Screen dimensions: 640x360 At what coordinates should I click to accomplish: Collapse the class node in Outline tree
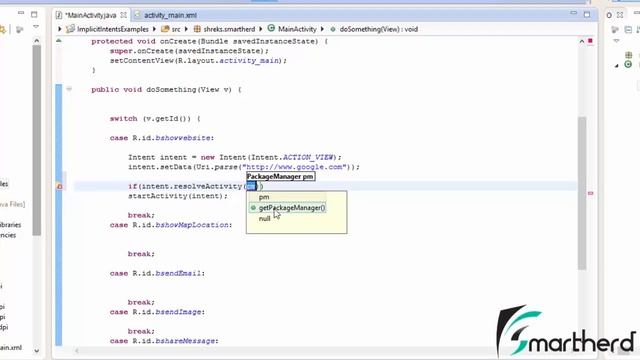[x=617, y=65]
